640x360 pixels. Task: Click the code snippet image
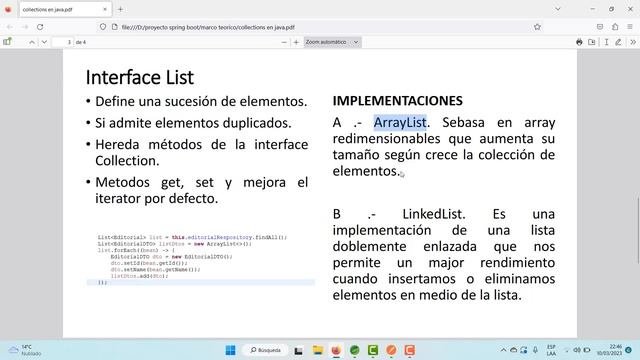click(x=200, y=259)
